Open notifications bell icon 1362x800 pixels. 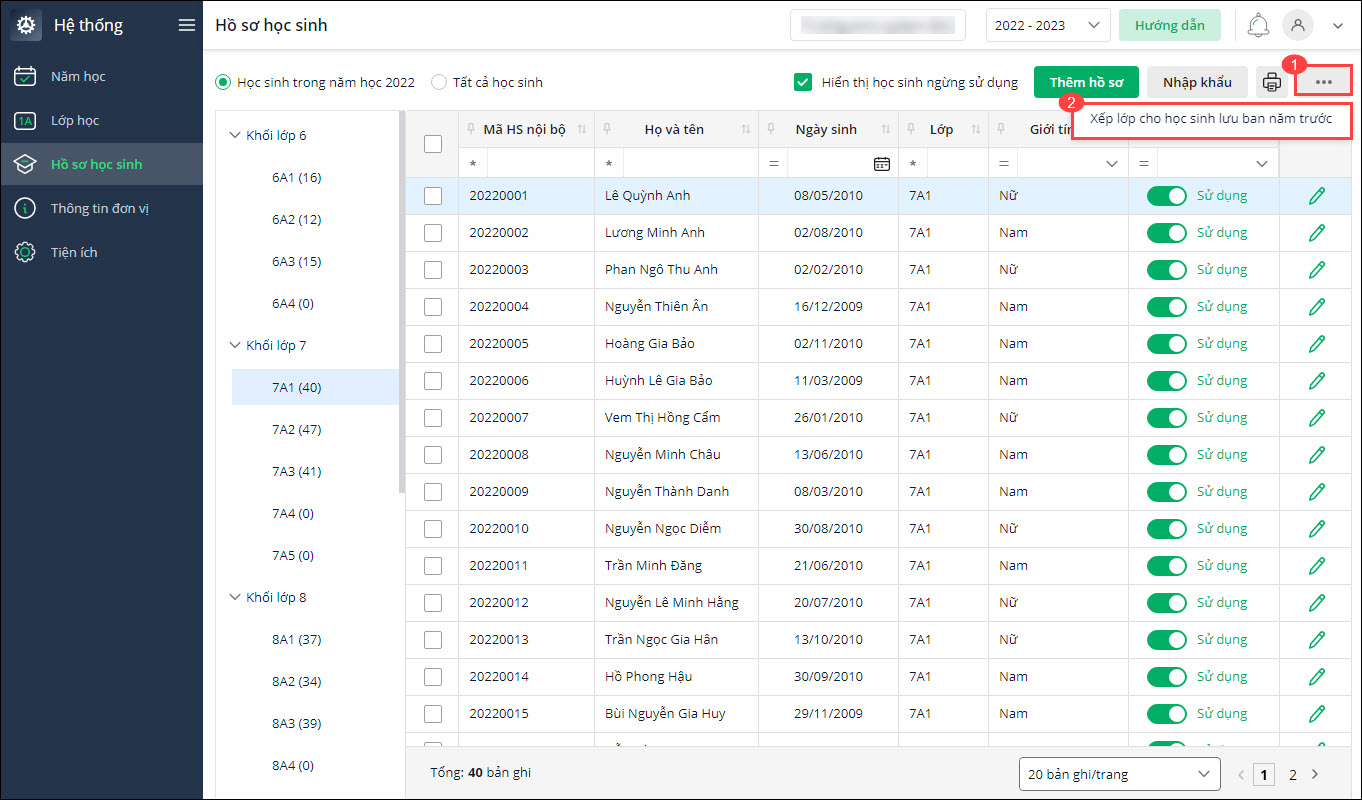tap(1259, 26)
